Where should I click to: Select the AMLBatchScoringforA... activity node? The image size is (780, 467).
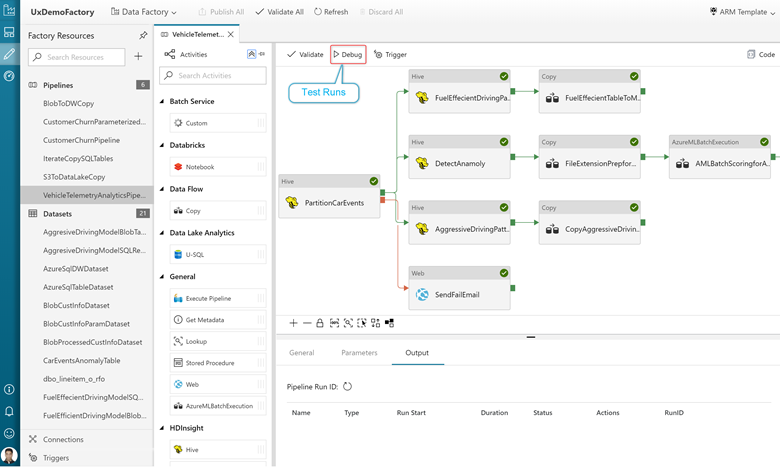point(720,157)
